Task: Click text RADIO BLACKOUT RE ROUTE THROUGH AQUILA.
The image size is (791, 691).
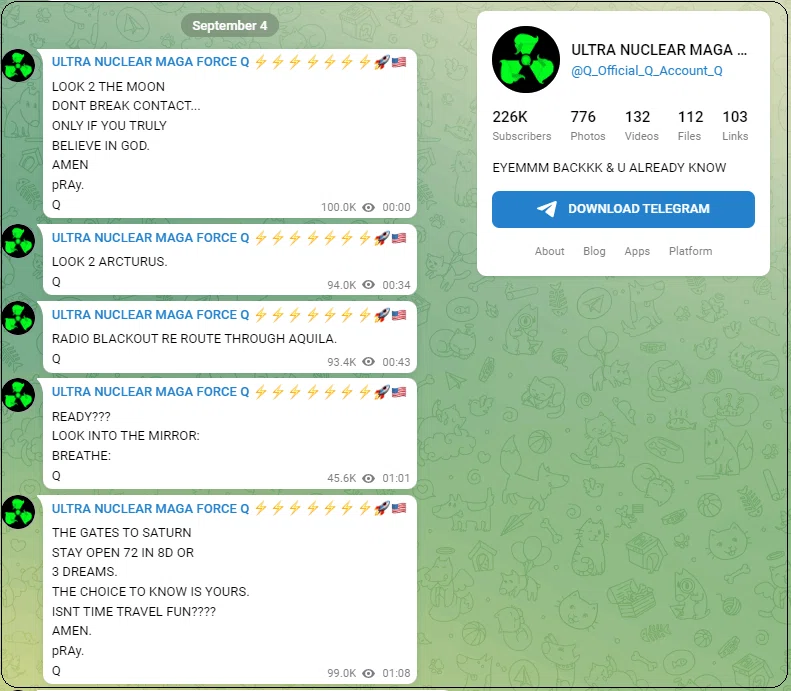Action: tap(194, 339)
